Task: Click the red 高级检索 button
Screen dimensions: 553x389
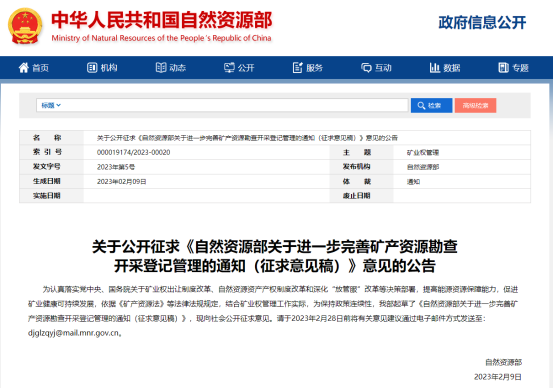Action: 475,105
